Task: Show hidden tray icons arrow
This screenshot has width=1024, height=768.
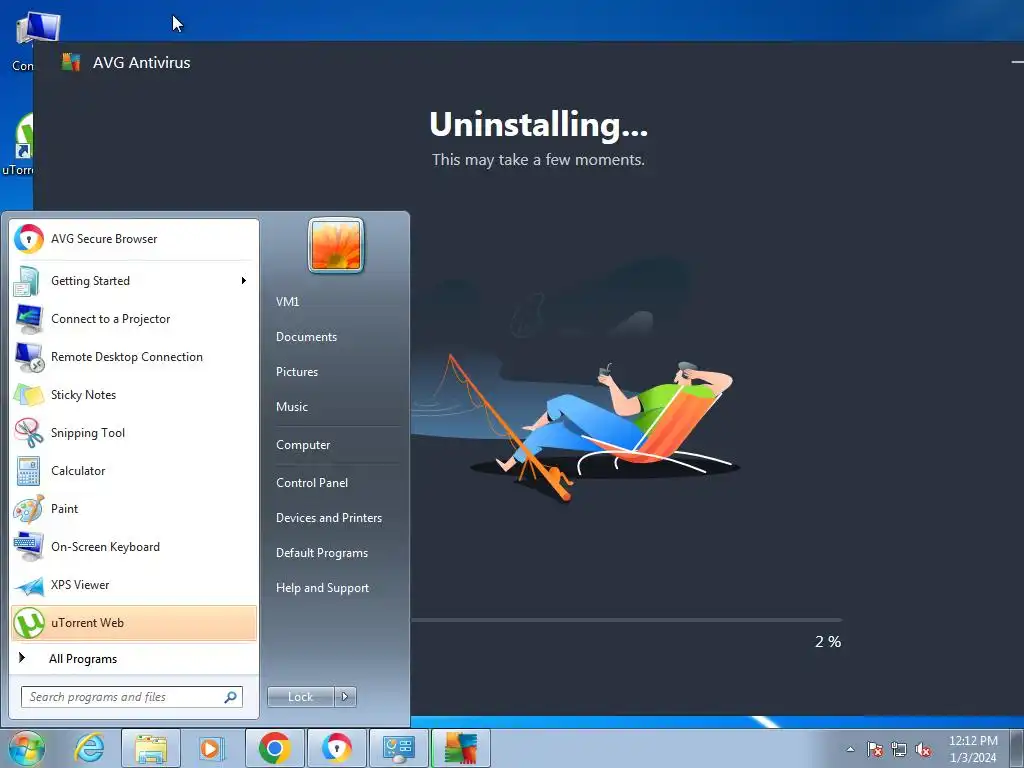Action: tap(850, 749)
